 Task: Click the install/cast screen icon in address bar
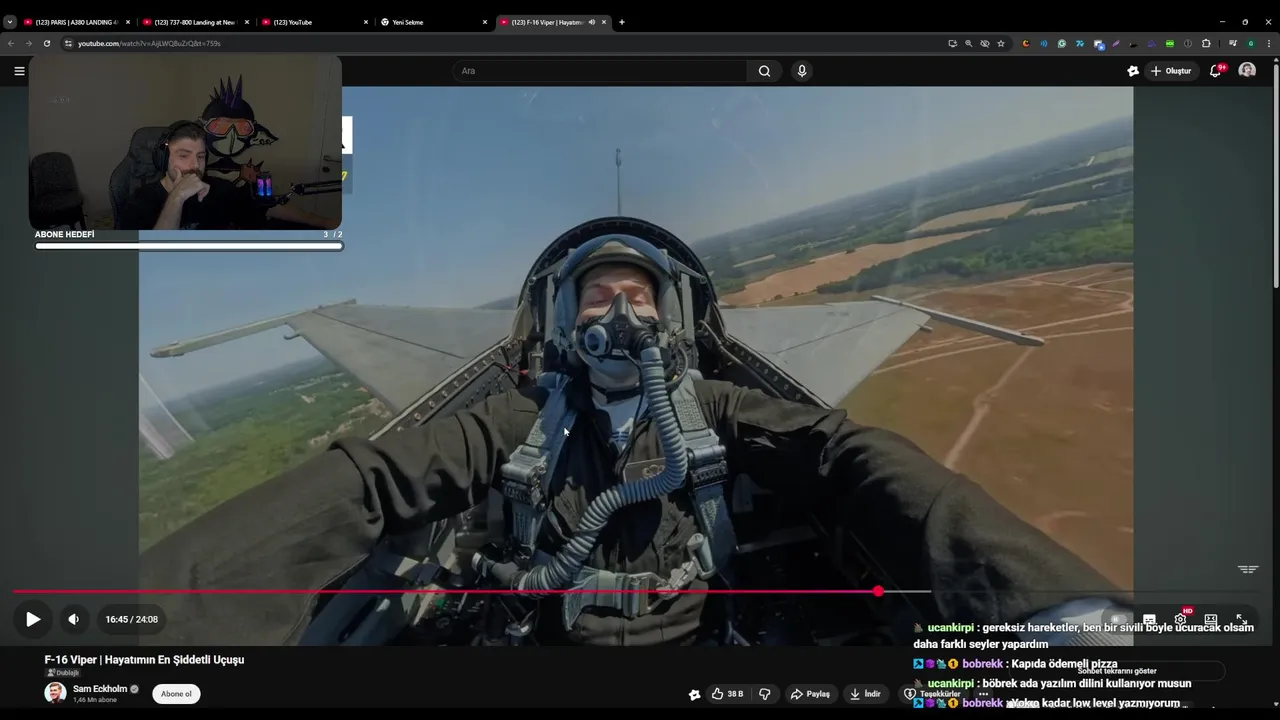[x=953, y=43]
